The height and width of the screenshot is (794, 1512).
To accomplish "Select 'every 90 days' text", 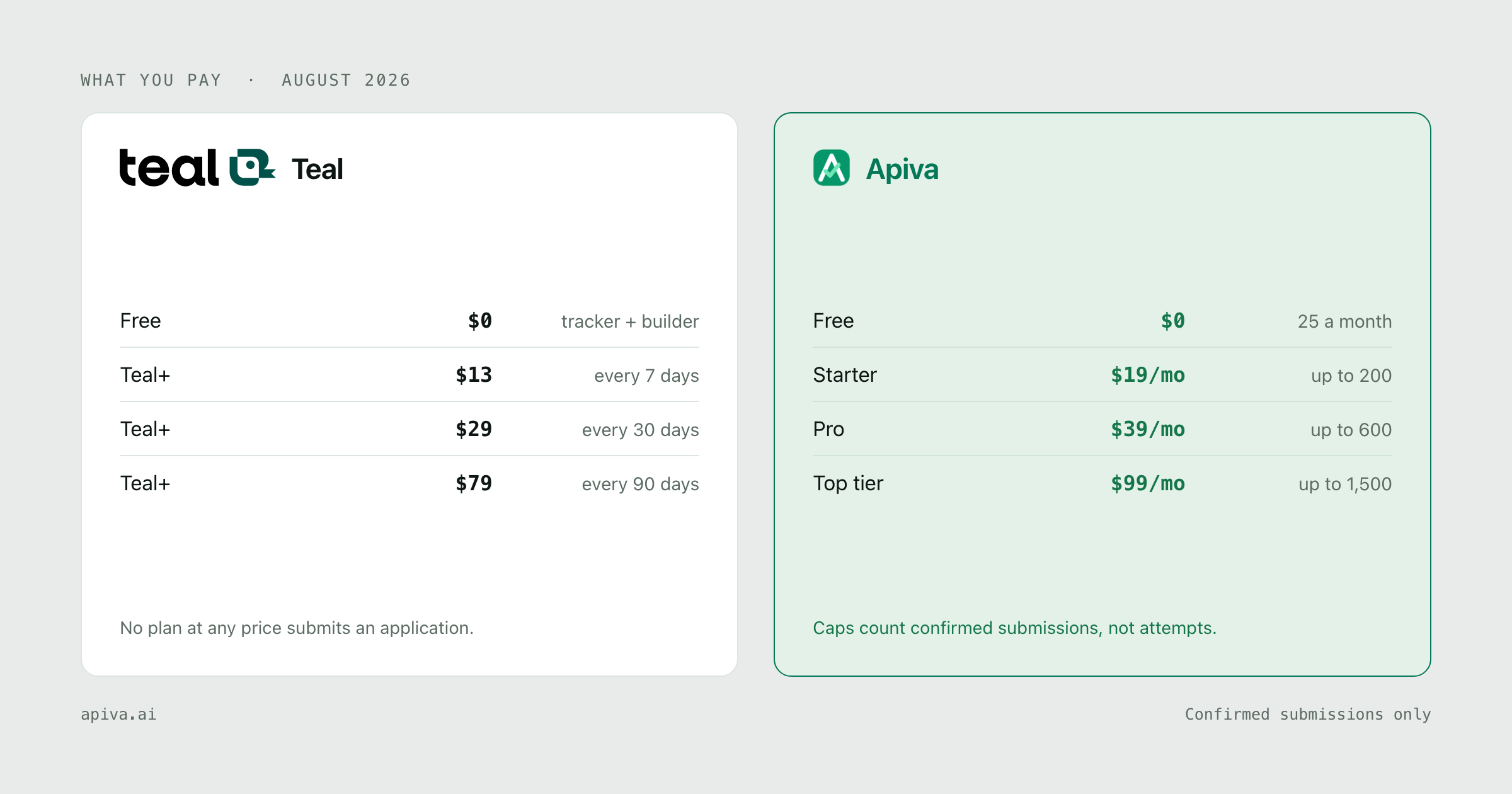I will click(640, 484).
